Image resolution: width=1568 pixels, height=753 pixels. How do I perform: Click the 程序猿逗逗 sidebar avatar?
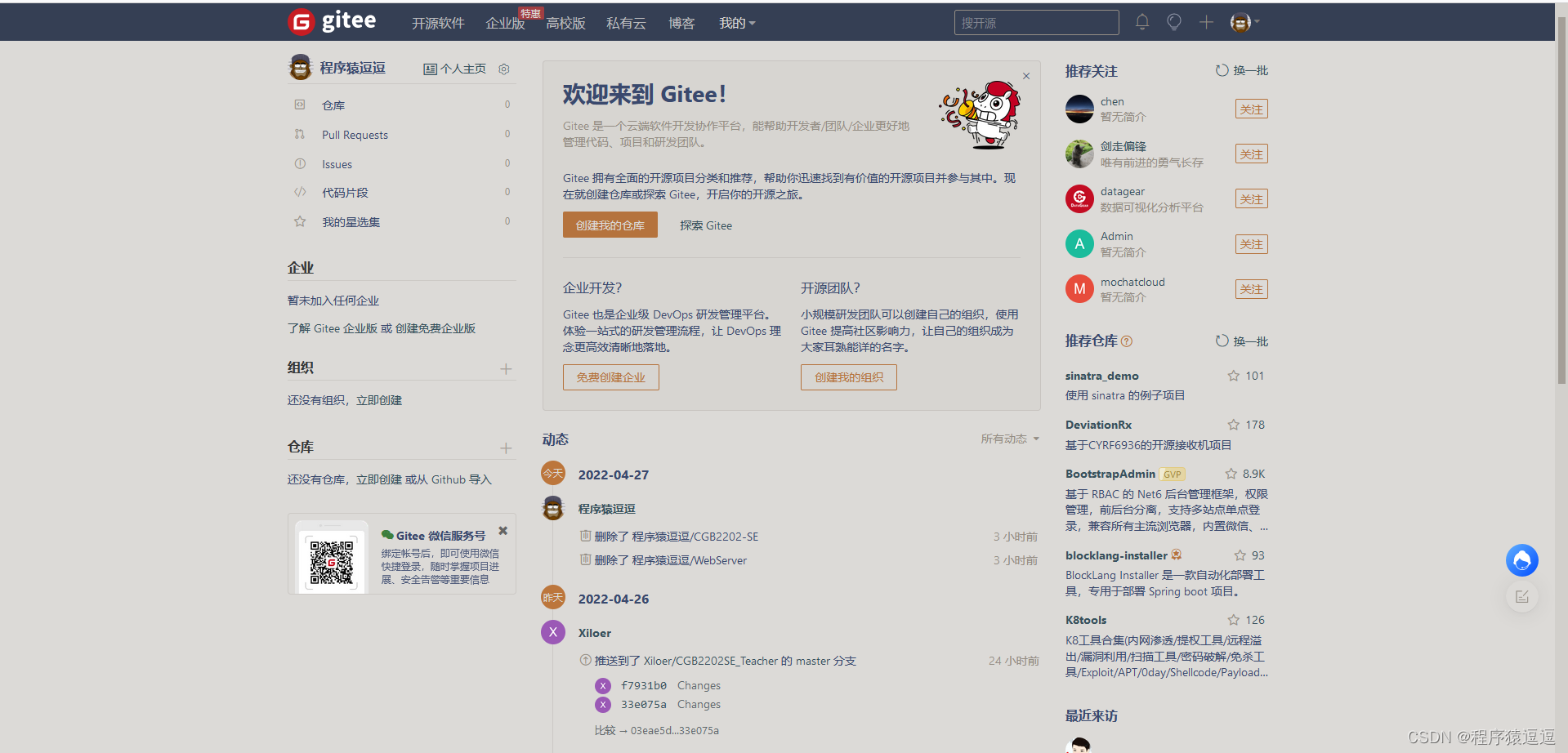click(x=301, y=67)
